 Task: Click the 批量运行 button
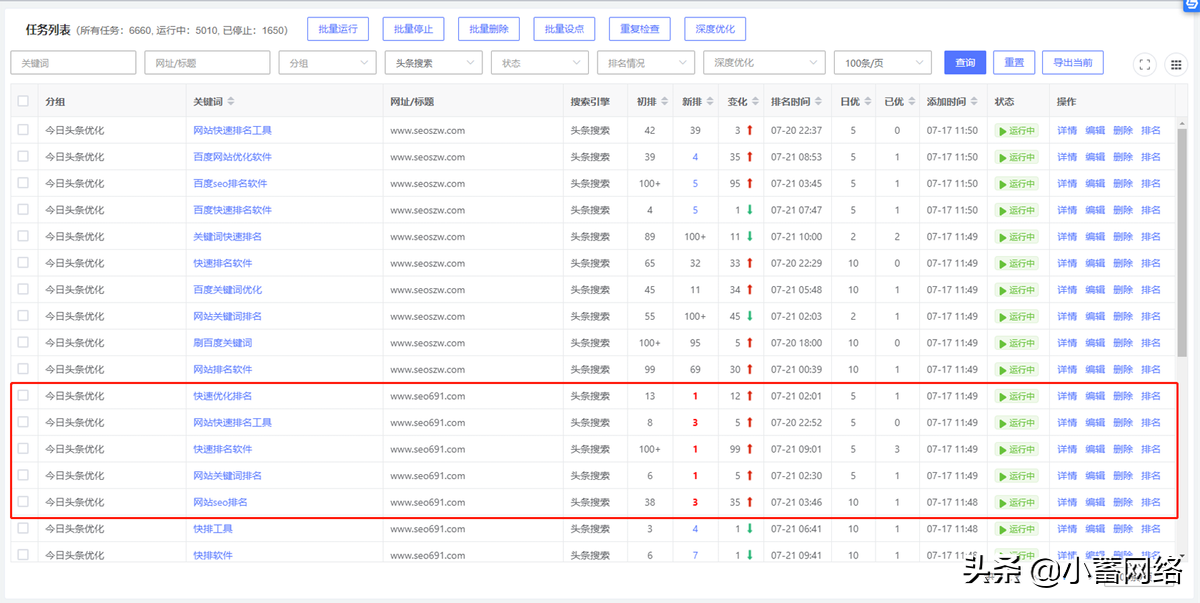[338, 30]
